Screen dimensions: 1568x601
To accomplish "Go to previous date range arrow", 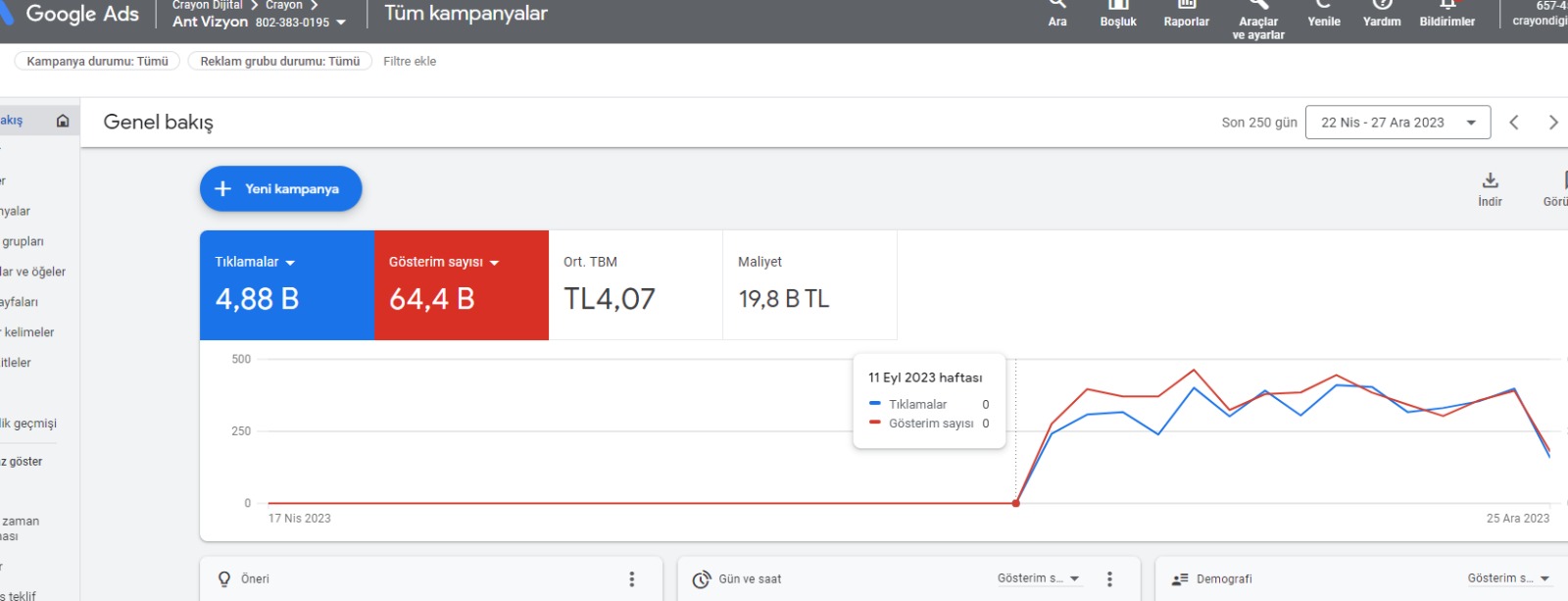I will [x=1514, y=123].
